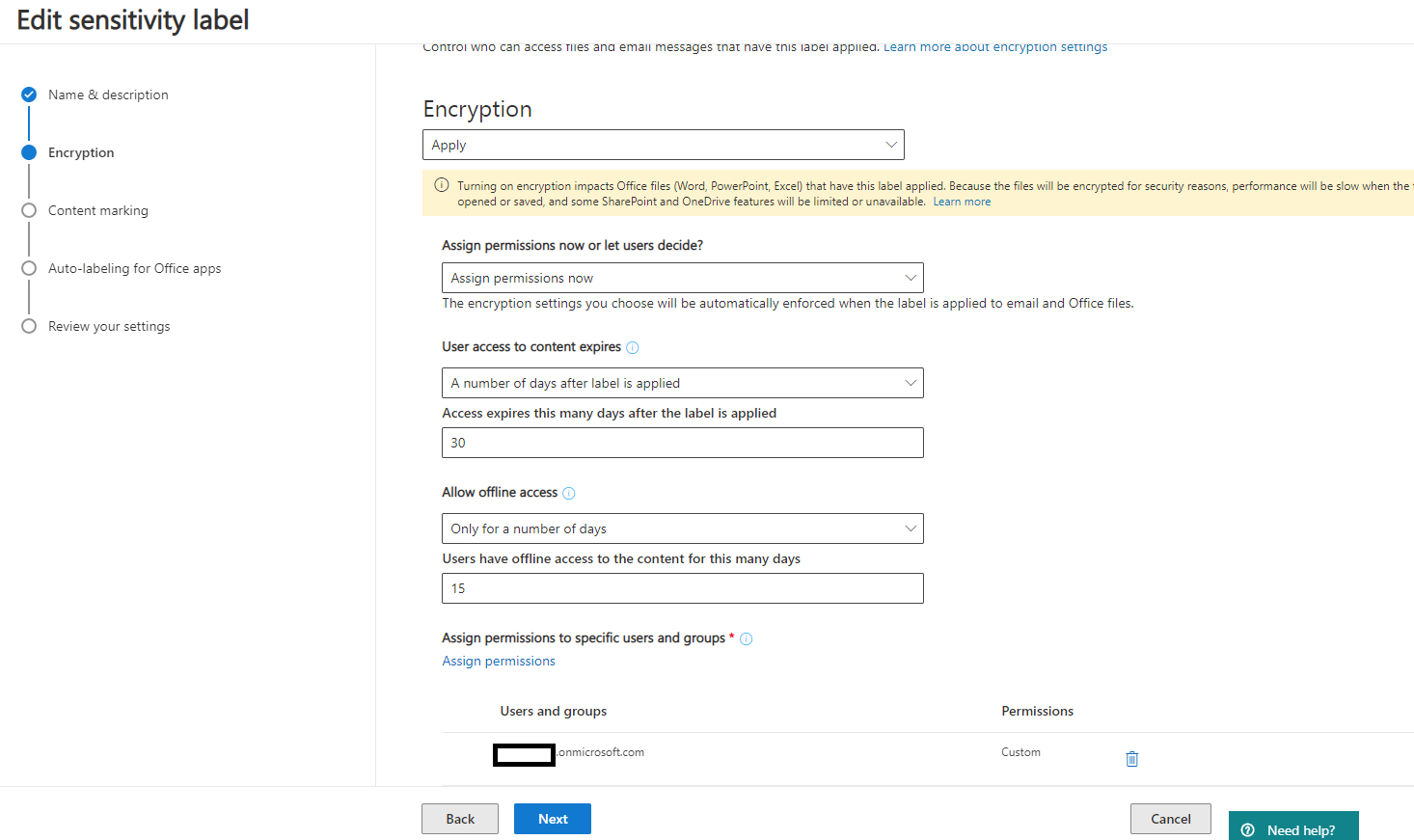Go to Review your settings step
Image resolution: width=1414 pixels, height=840 pixels.
coord(109,326)
